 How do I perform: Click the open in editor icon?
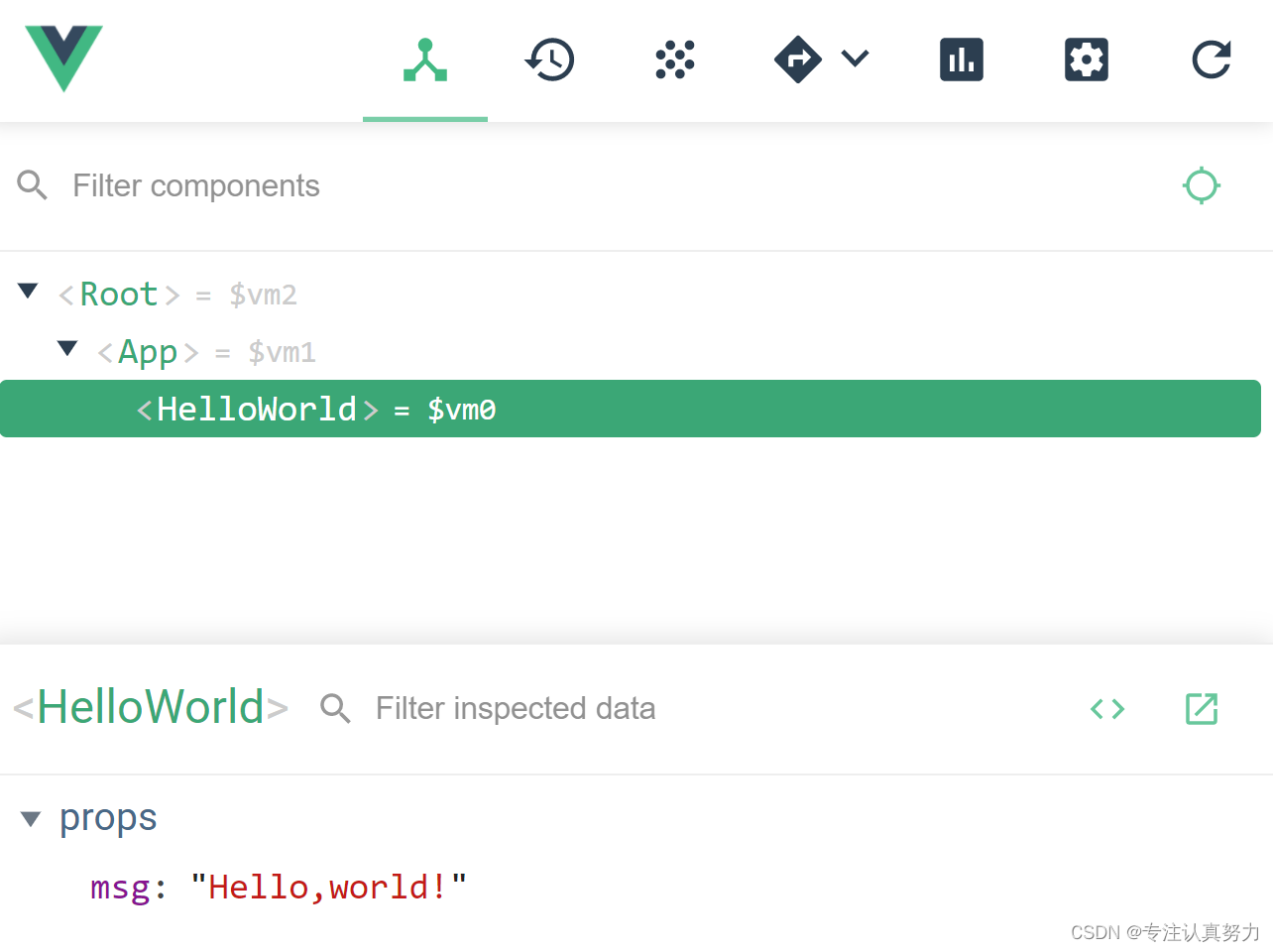click(1202, 709)
